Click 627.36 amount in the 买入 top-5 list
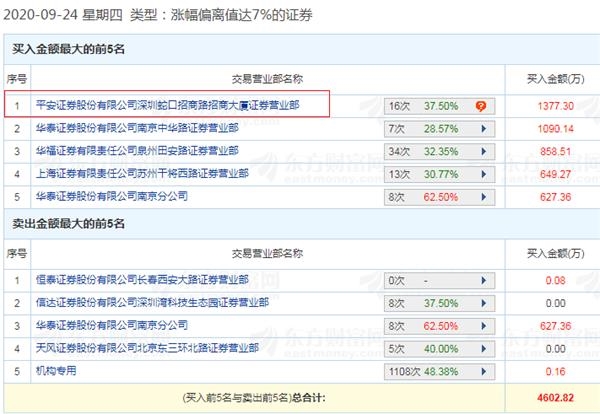The width and height of the screenshot is (600, 414). point(555,197)
